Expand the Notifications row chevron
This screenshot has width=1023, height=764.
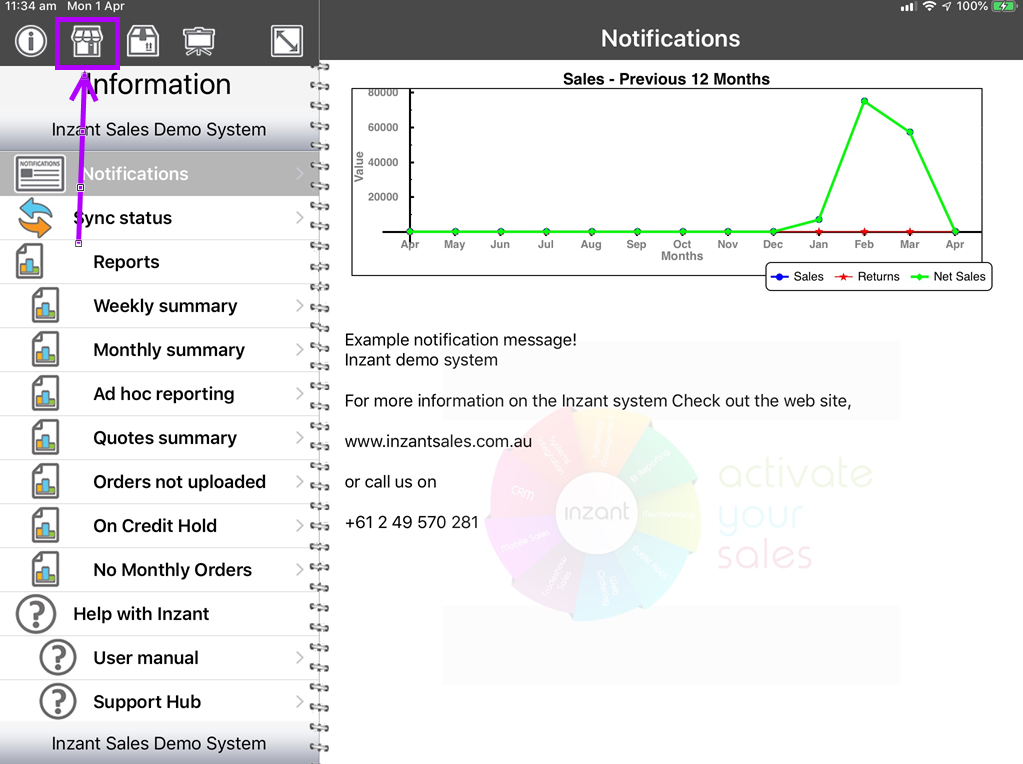point(299,174)
